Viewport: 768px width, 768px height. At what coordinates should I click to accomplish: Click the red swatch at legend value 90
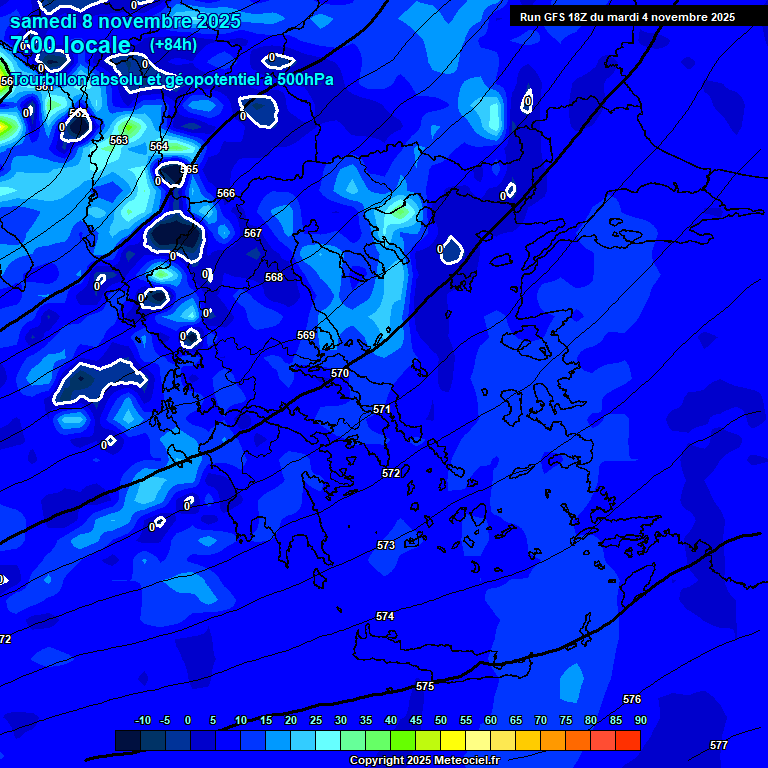coord(628,741)
